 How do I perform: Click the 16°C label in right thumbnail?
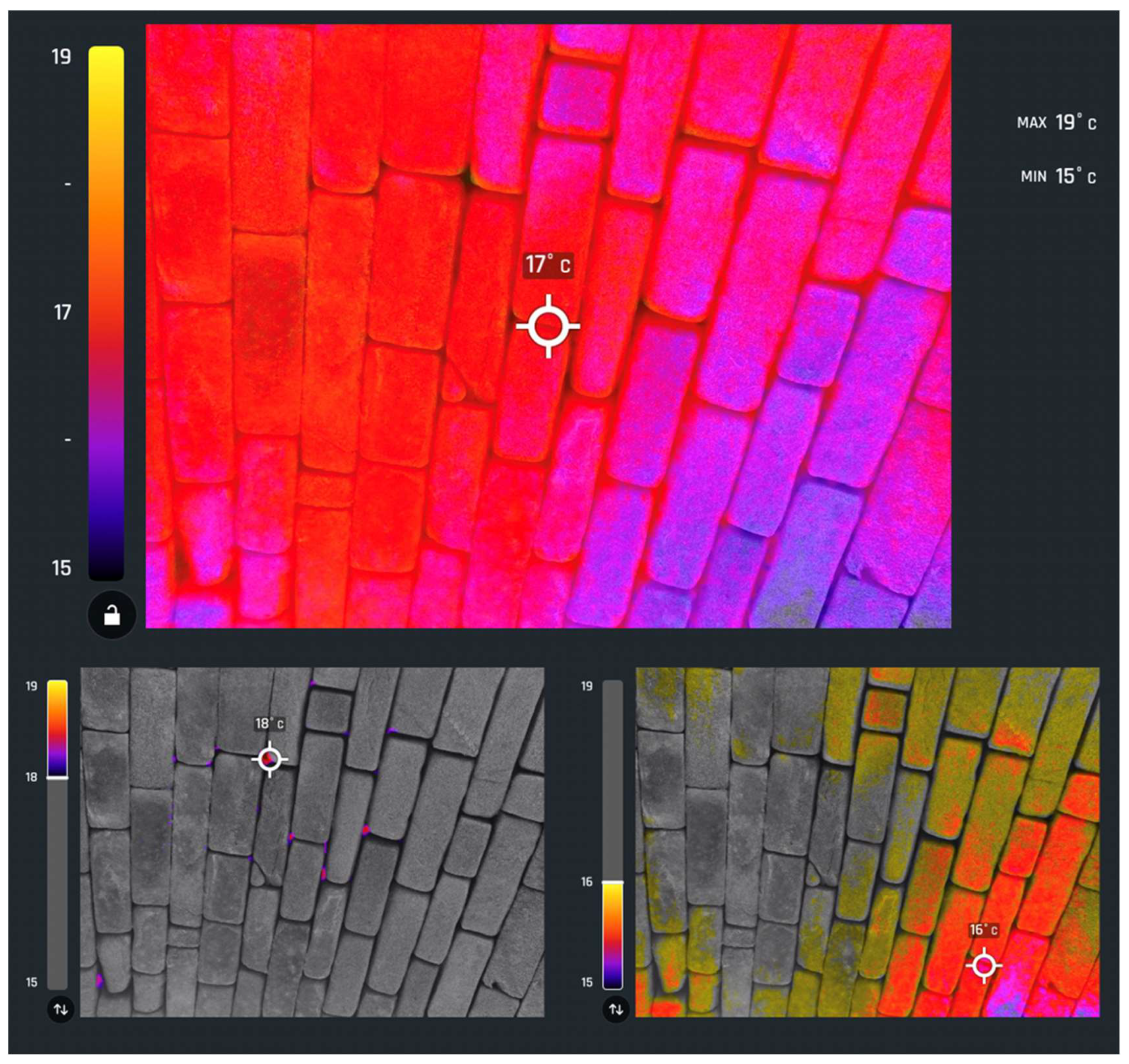(984, 930)
